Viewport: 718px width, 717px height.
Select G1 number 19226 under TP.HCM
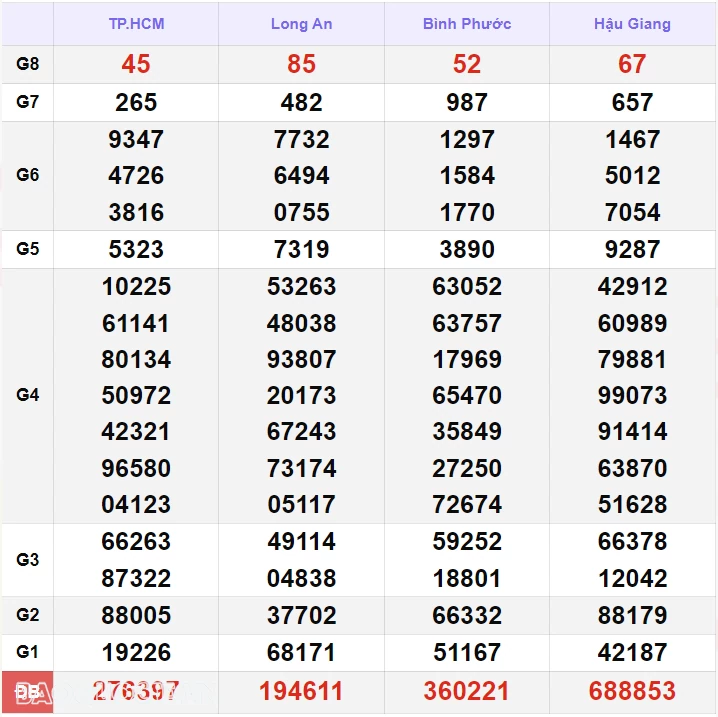pyautogui.click(x=136, y=652)
